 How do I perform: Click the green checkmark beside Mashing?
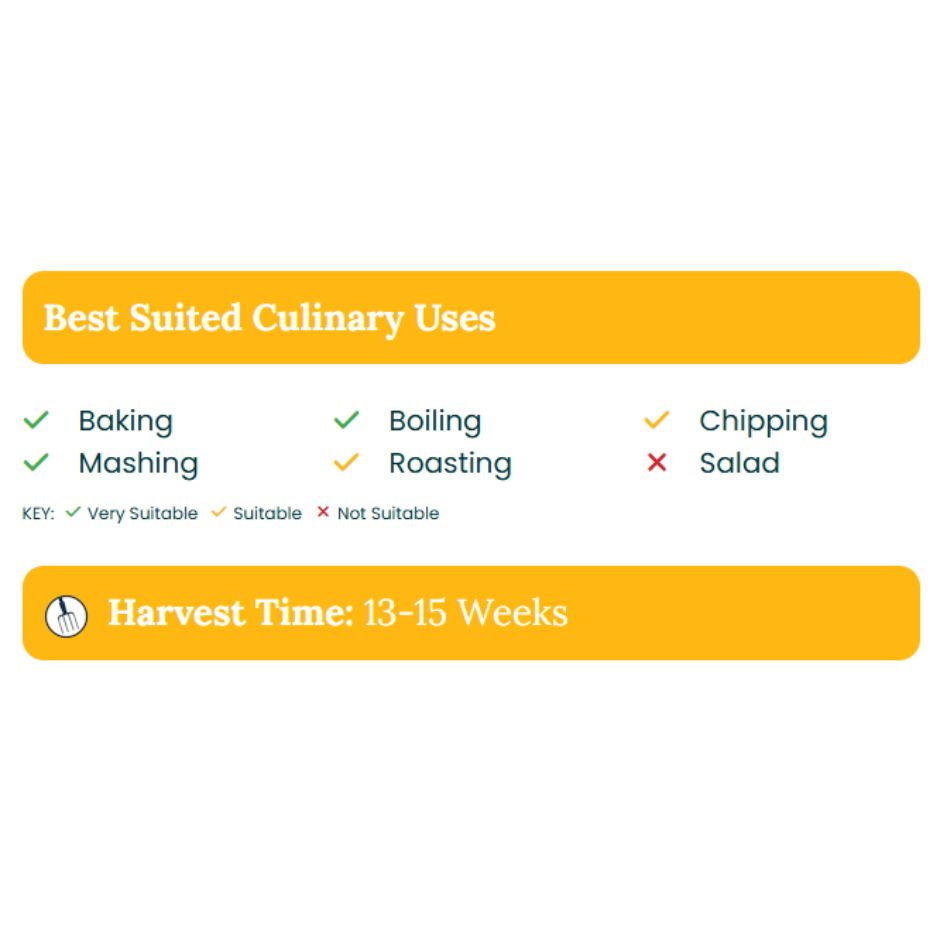(x=36, y=462)
